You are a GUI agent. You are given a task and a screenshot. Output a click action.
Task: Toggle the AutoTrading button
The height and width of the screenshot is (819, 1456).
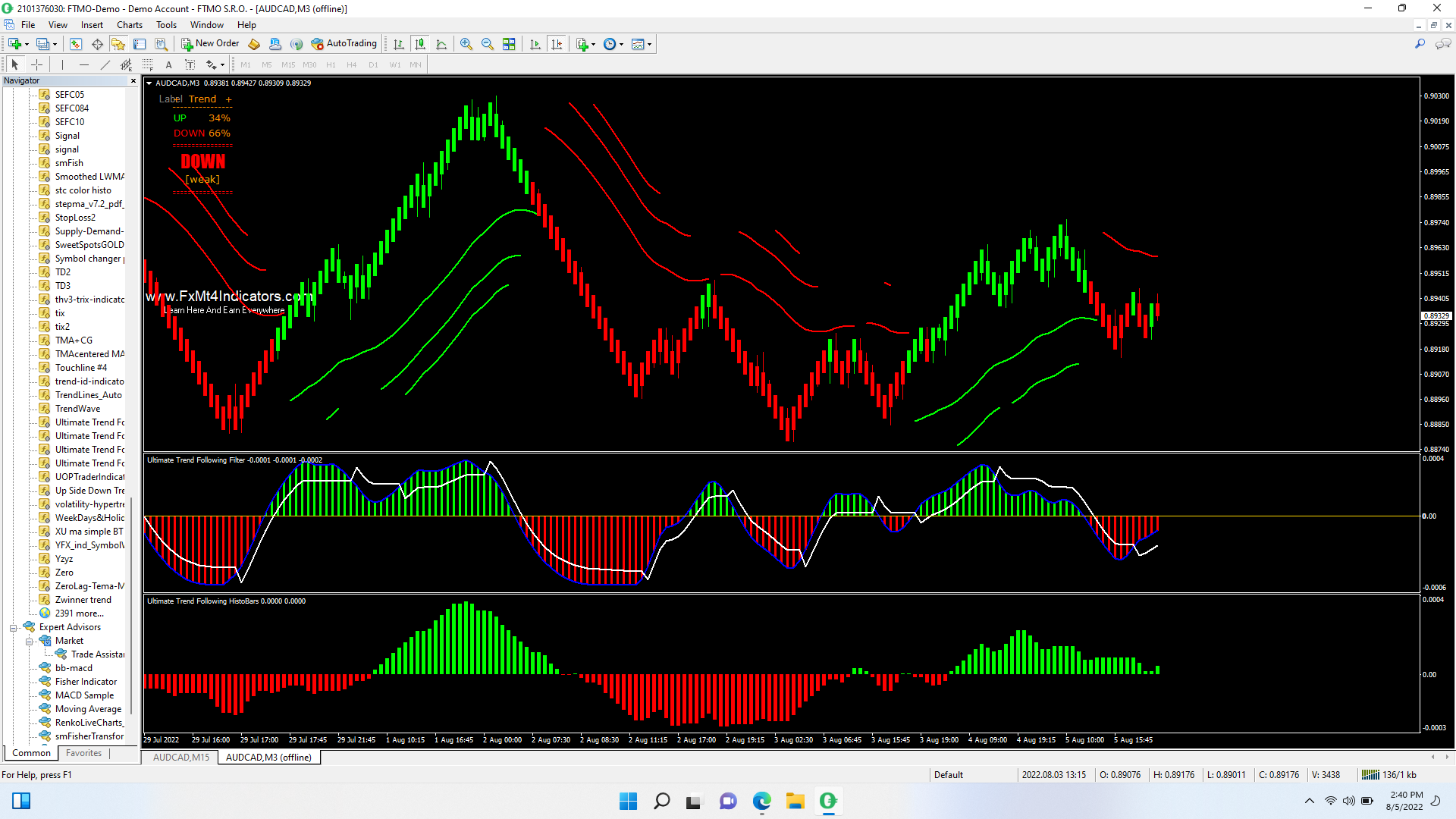pyautogui.click(x=344, y=43)
